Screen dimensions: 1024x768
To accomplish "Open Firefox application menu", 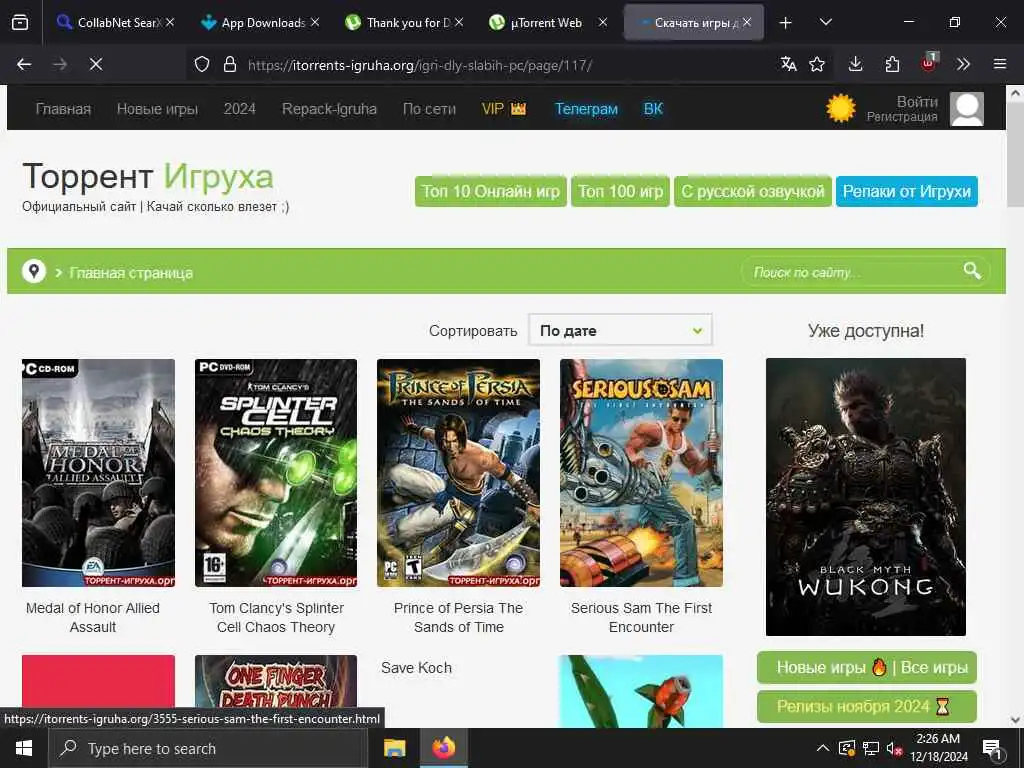I will (1000, 64).
